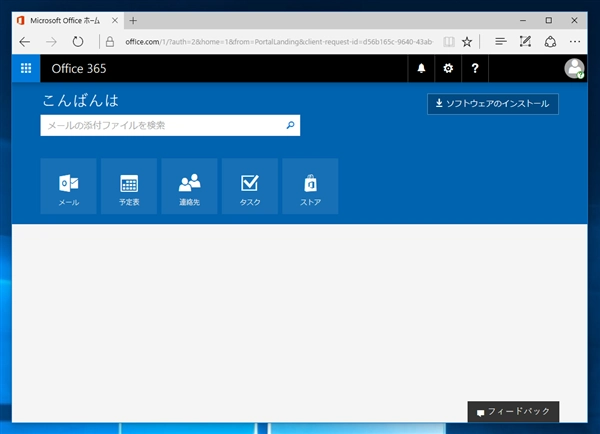Screen dimensions: 600x434
Task: Open the user profile avatar
Action: (574, 69)
